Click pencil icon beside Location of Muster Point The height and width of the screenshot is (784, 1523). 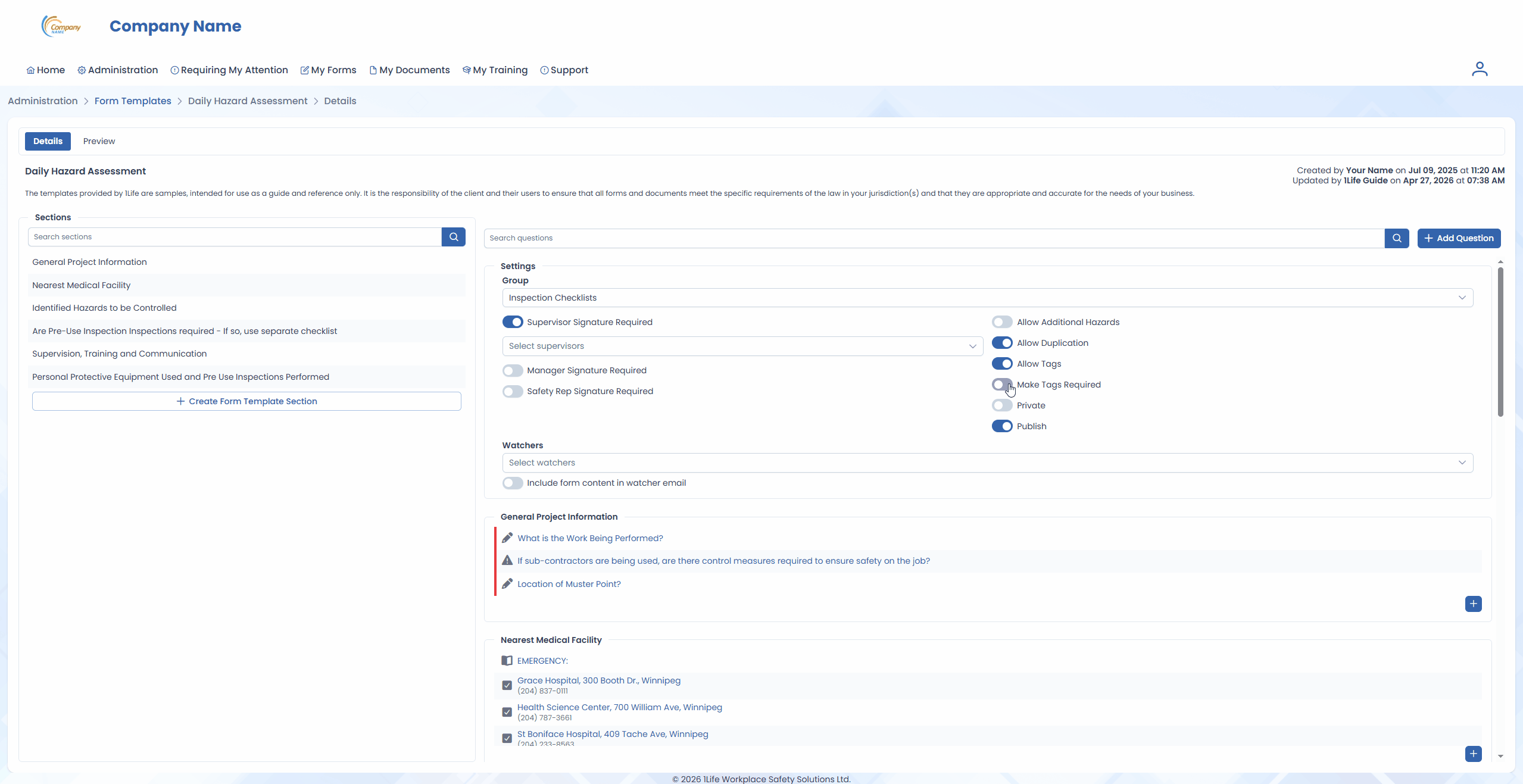pyautogui.click(x=507, y=584)
